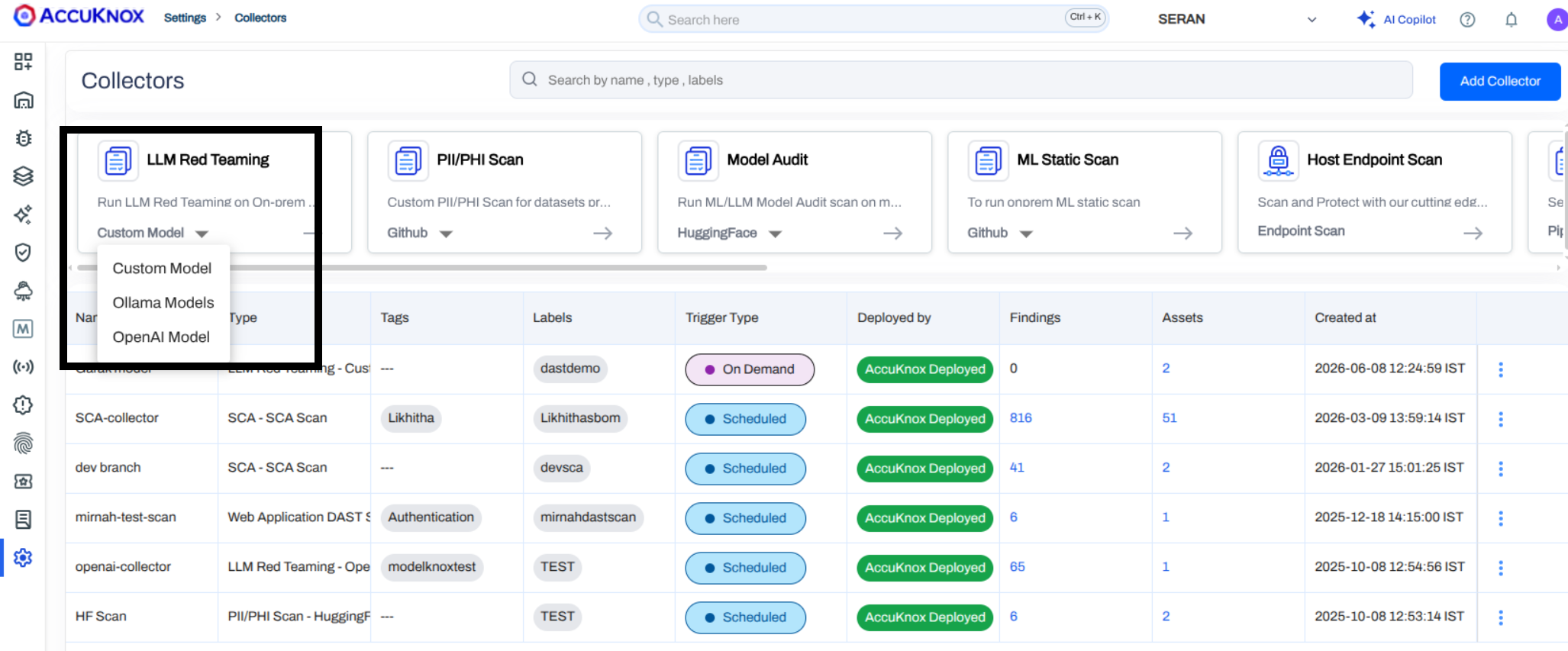Open row actions for SCA-collector
Viewport: 1568px width, 651px height.
pyautogui.click(x=1501, y=419)
